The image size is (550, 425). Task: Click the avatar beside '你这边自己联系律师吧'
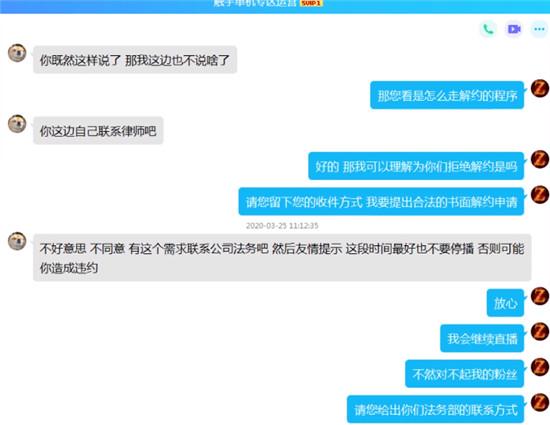point(17,124)
